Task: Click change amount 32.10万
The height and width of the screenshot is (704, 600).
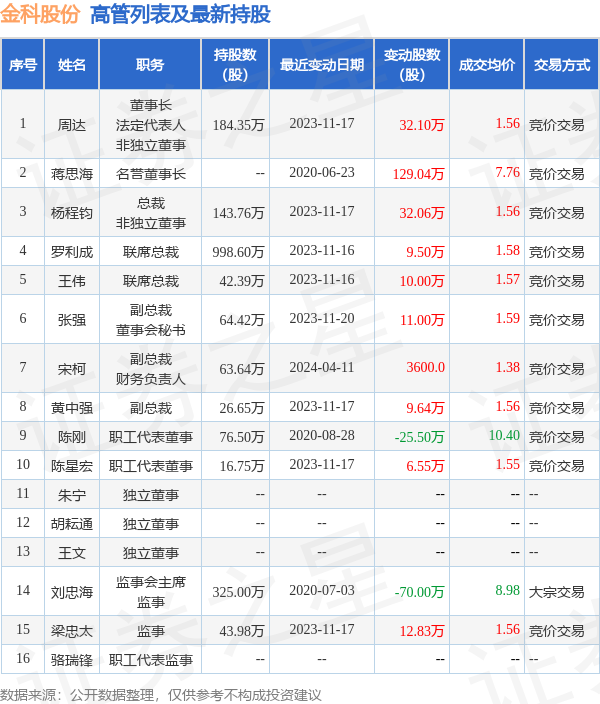Action: coord(422,125)
